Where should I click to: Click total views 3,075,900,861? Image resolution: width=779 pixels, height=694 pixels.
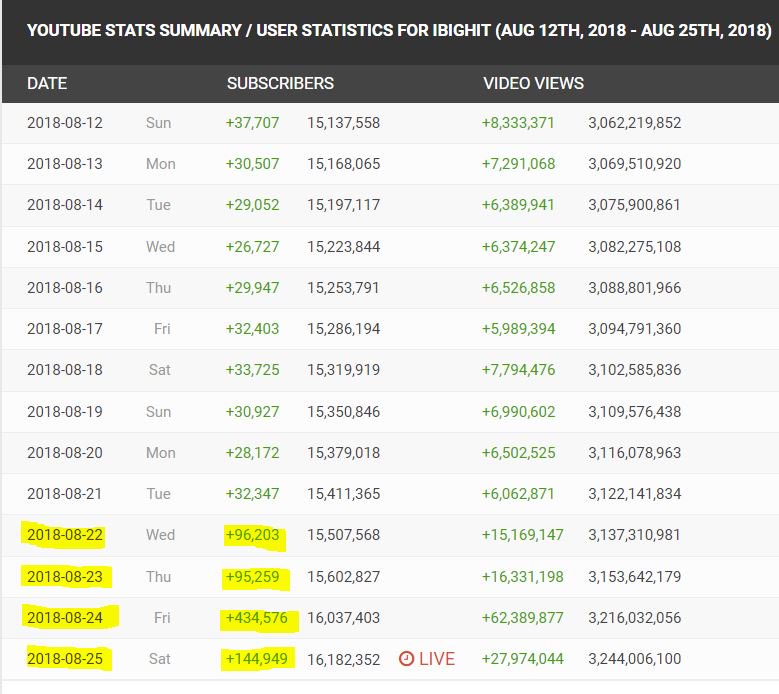634,205
